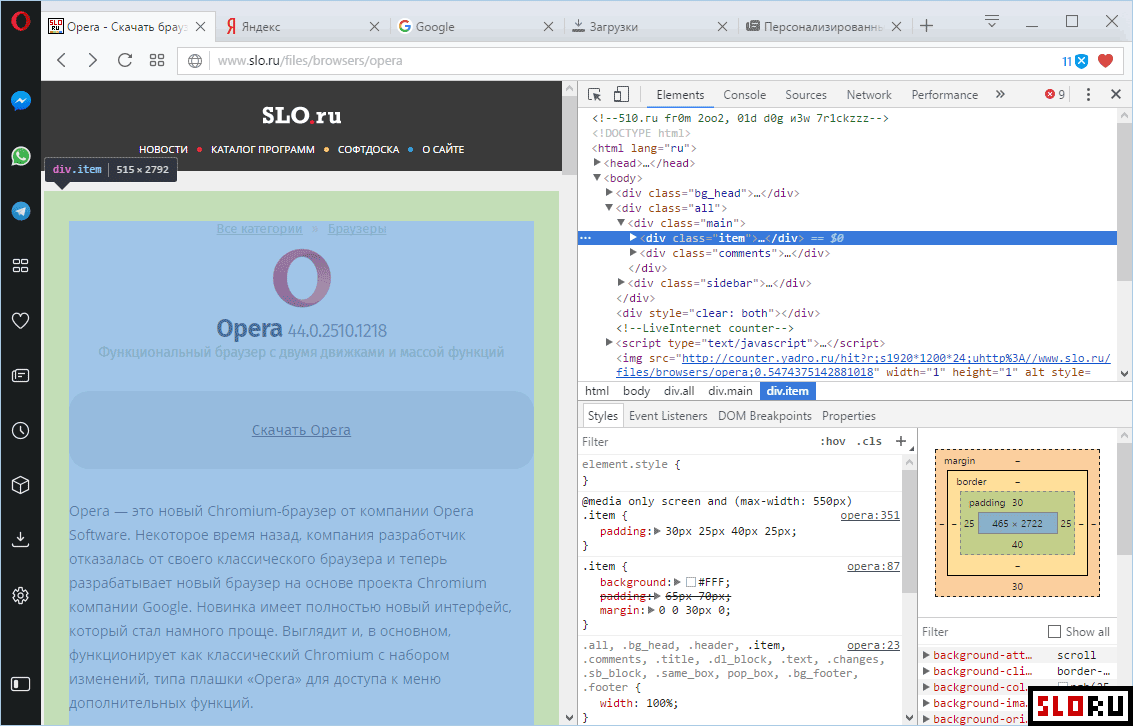Expand the div class bg_head node
Viewport: 1133px width, 726px height.
pos(609,193)
